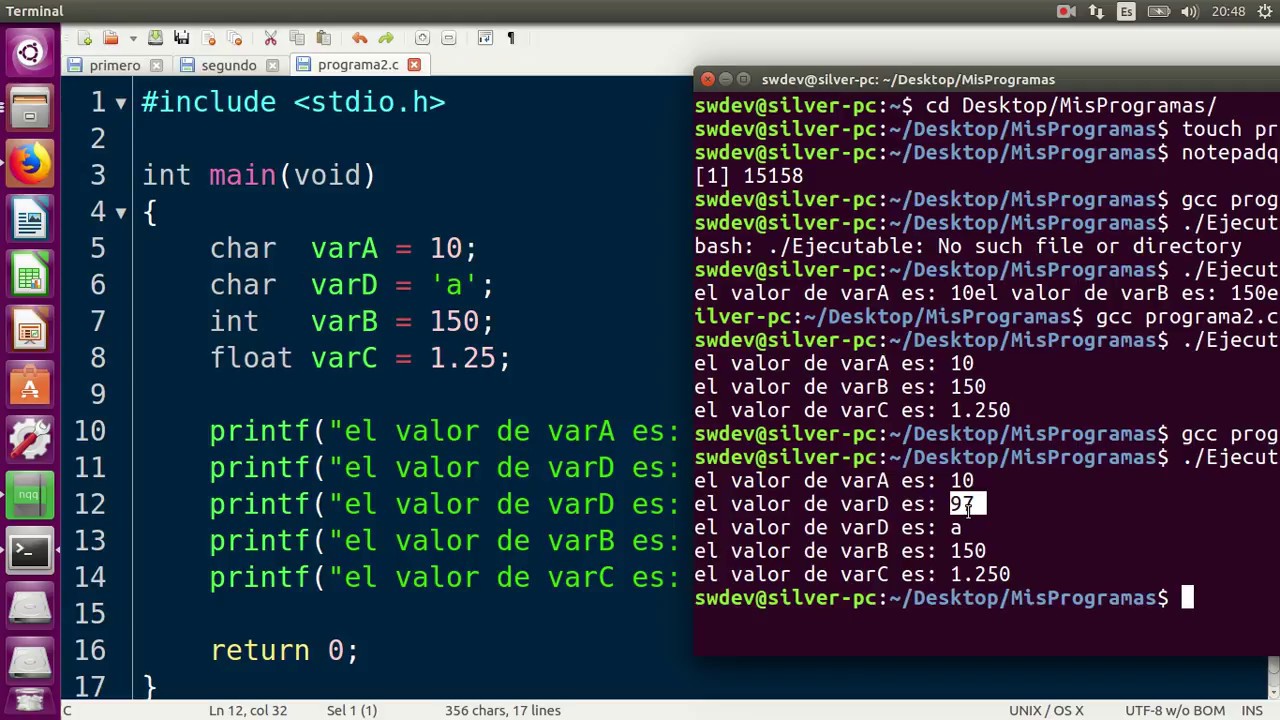Image resolution: width=1280 pixels, height=720 pixels.
Task: Launch Firefox from the dock
Action: (29, 163)
